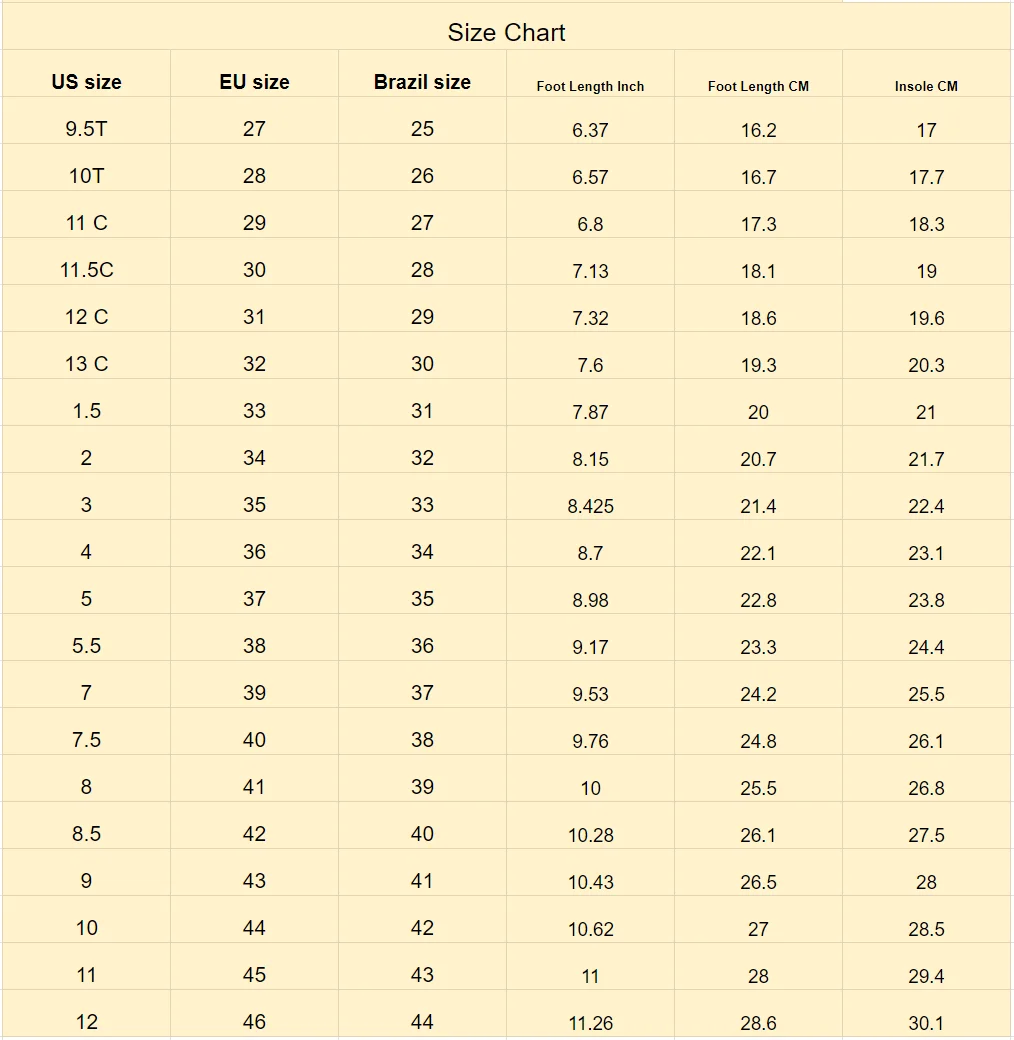Select the EU size column header
The image size is (1014, 1040).
click(x=254, y=82)
